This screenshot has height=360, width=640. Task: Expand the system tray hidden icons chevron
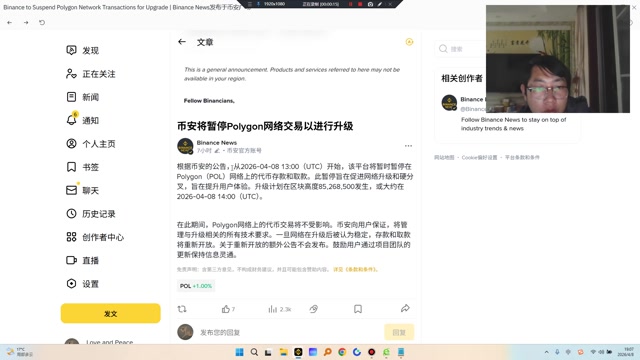[547, 352]
